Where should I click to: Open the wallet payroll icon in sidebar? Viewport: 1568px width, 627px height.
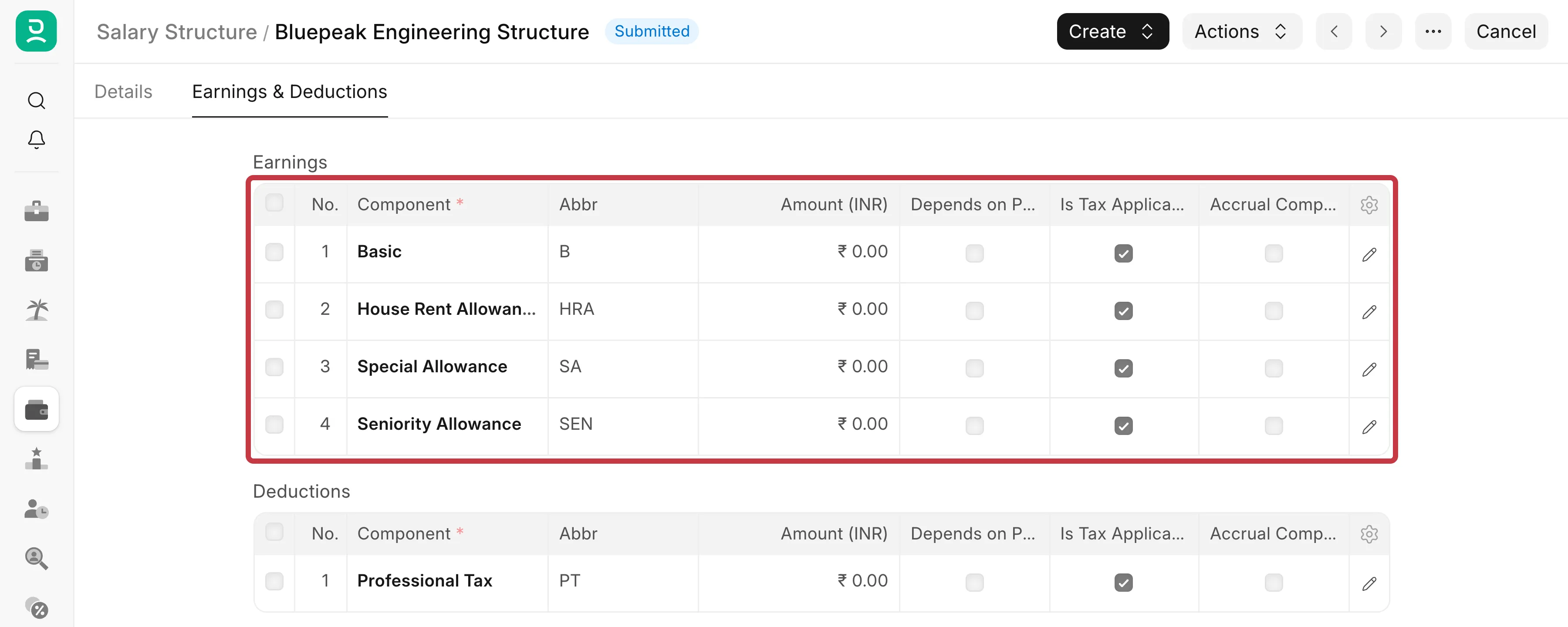(37, 409)
